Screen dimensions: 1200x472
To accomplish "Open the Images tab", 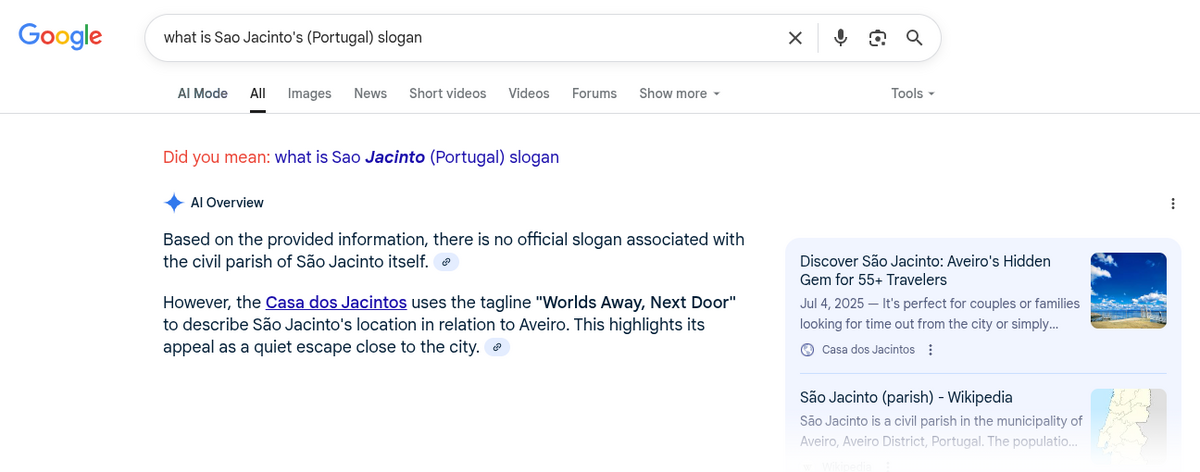I will click(309, 93).
